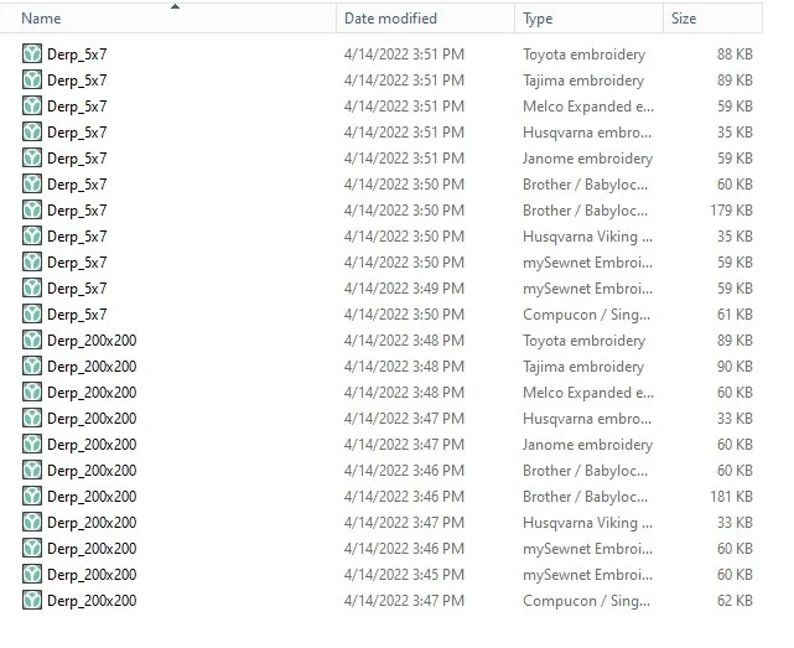This screenshot has width=794, height=648.
Task: Click the icon of the 179 KB Brother file
Action: [32, 210]
